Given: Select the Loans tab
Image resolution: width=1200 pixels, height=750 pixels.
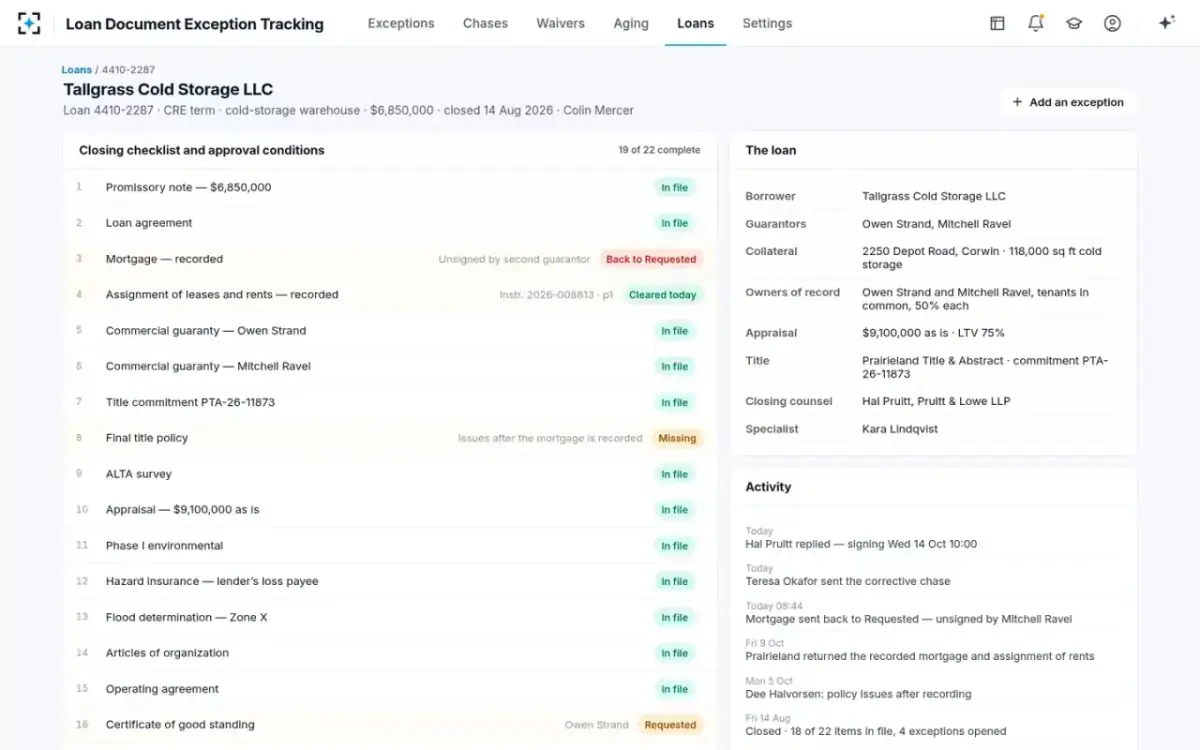Looking at the screenshot, I should [x=695, y=23].
